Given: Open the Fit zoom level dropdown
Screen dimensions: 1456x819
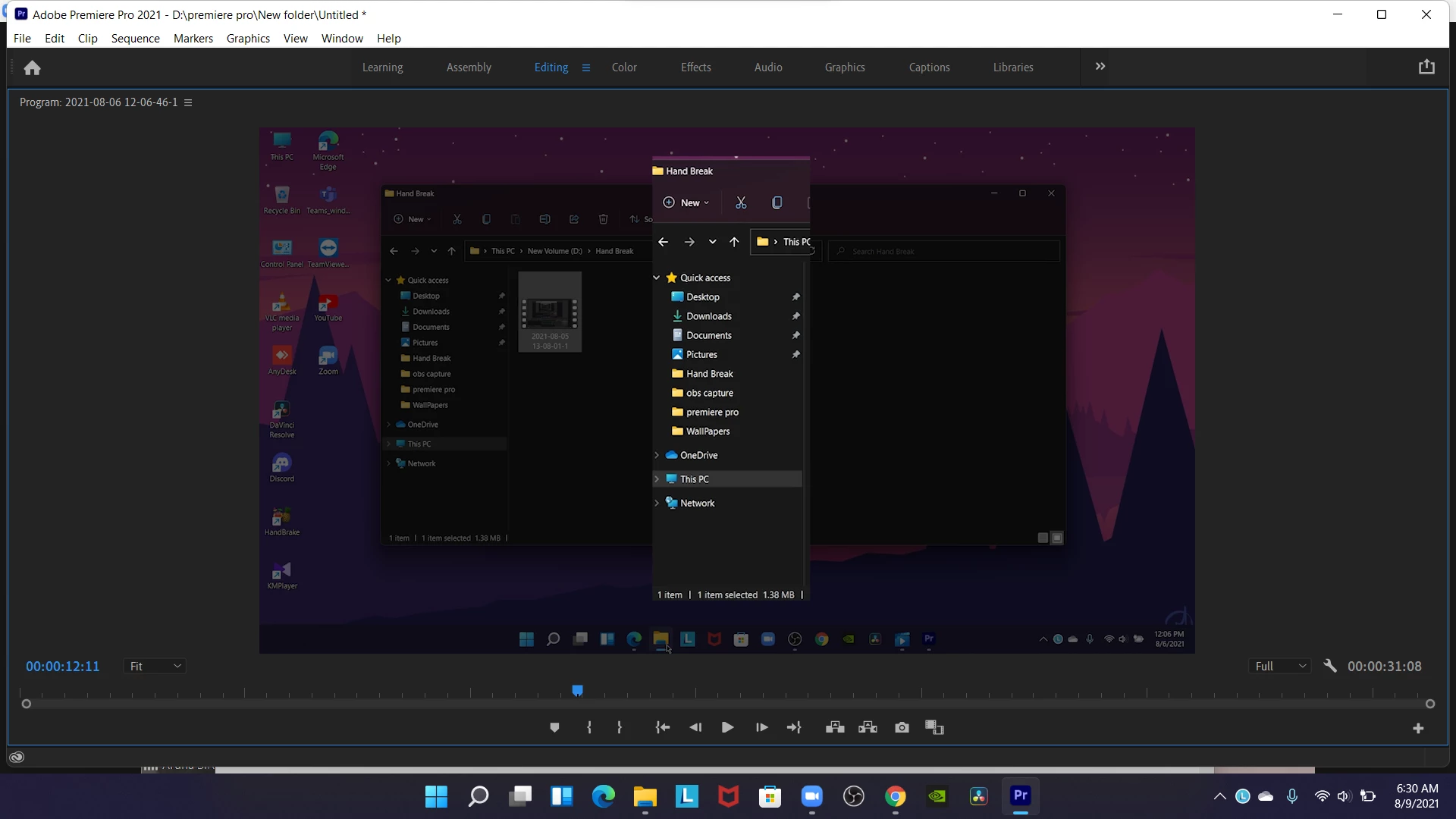Looking at the screenshot, I should [155, 666].
